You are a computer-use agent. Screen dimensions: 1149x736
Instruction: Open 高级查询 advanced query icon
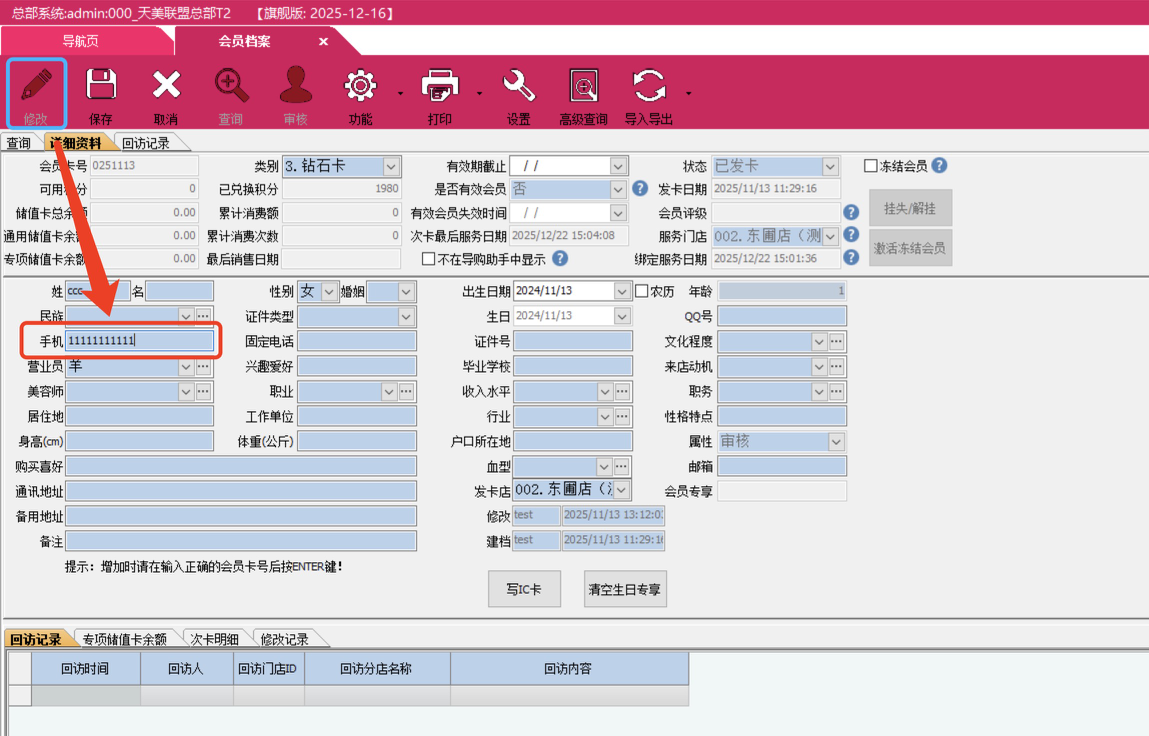[x=583, y=86]
